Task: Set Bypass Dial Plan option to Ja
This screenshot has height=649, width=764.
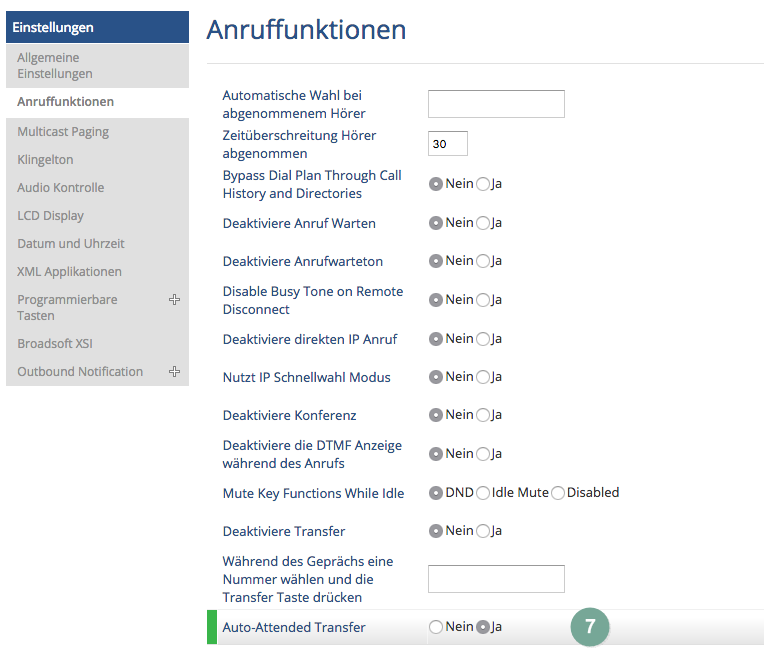Action: 482,184
